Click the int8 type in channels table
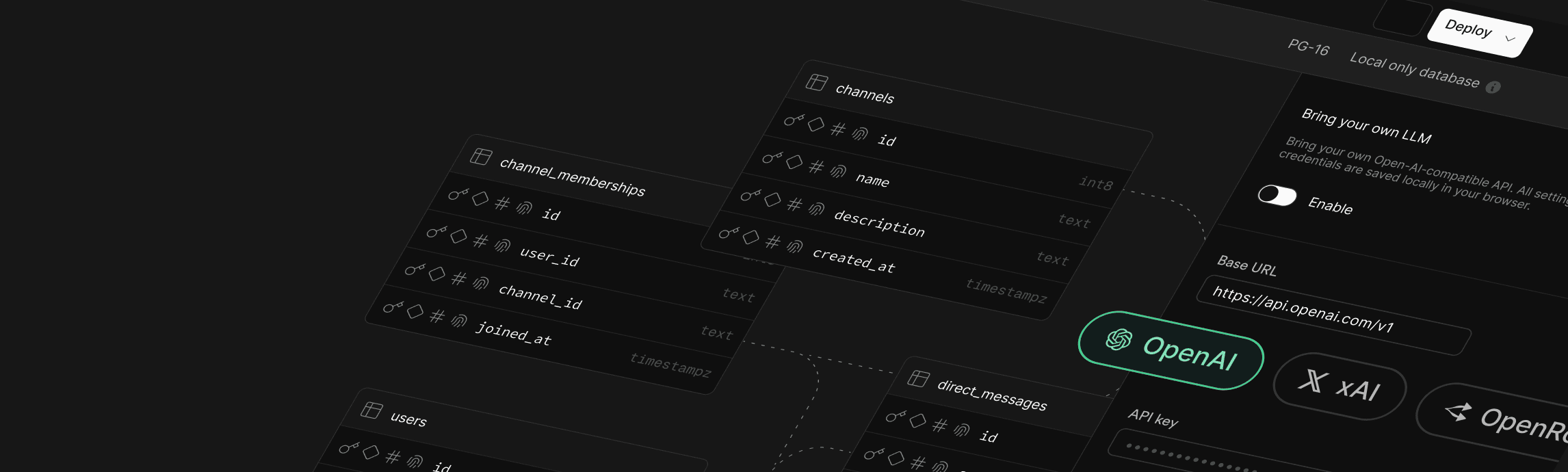The image size is (1568, 472). tap(1096, 183)
